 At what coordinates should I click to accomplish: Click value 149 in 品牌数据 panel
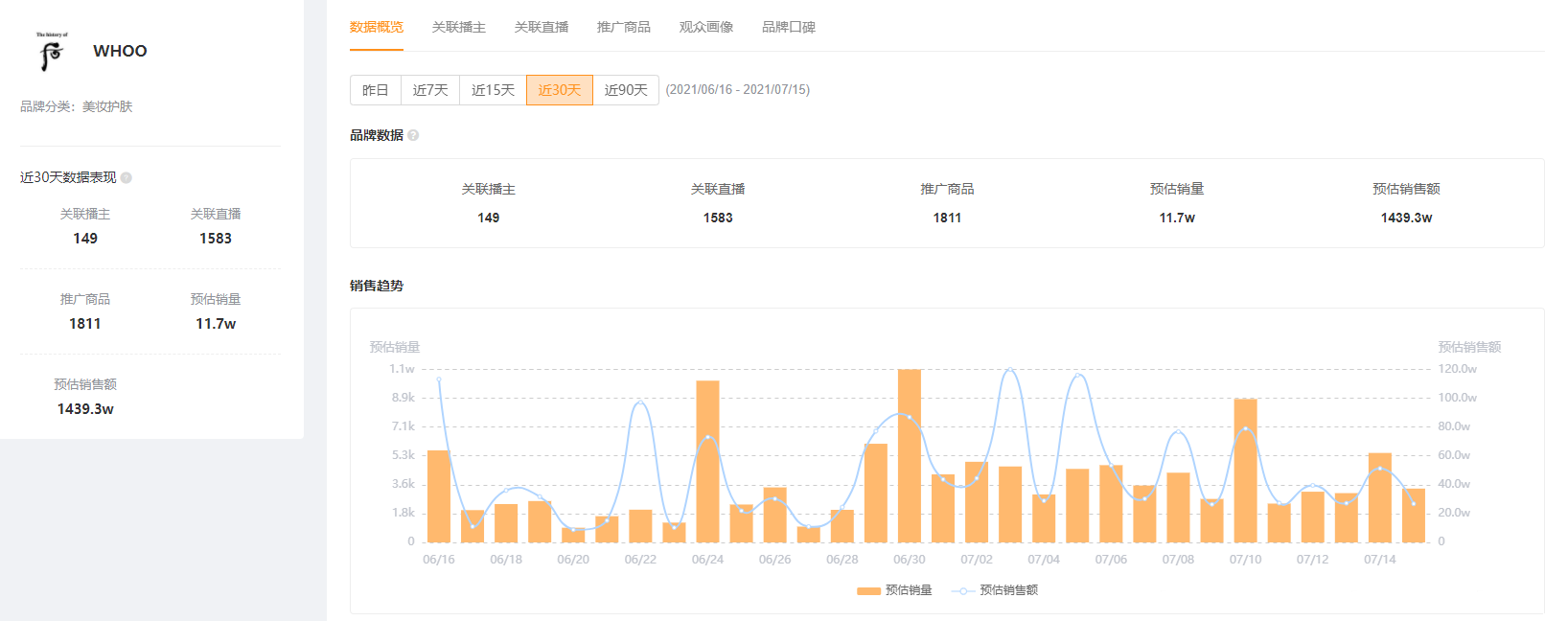click(x=489, y=218)
